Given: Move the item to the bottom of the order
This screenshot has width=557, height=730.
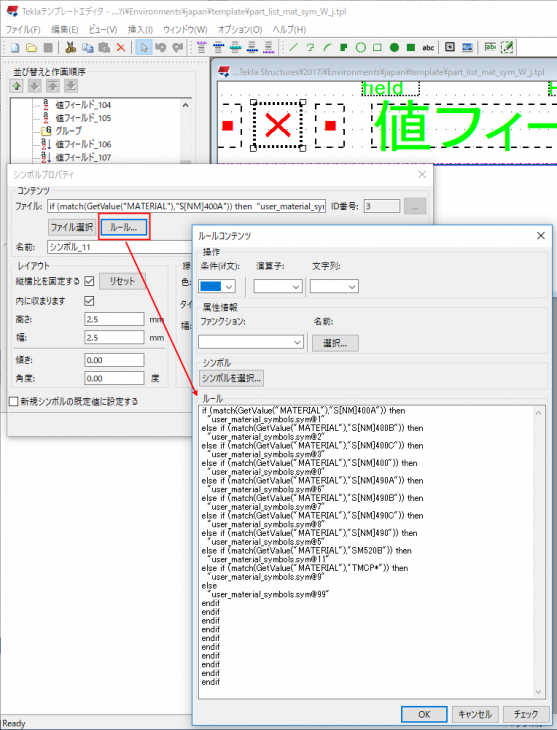Looking at the screenshot, I should (71, 86).
